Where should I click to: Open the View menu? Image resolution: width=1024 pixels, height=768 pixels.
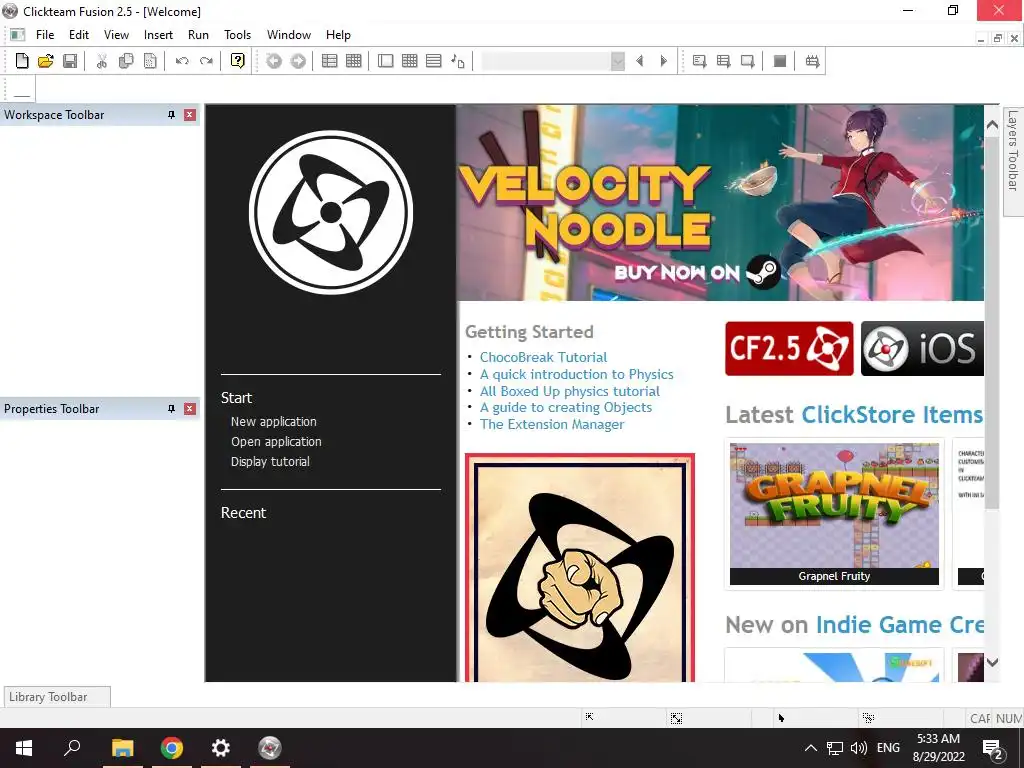point(116,35)
